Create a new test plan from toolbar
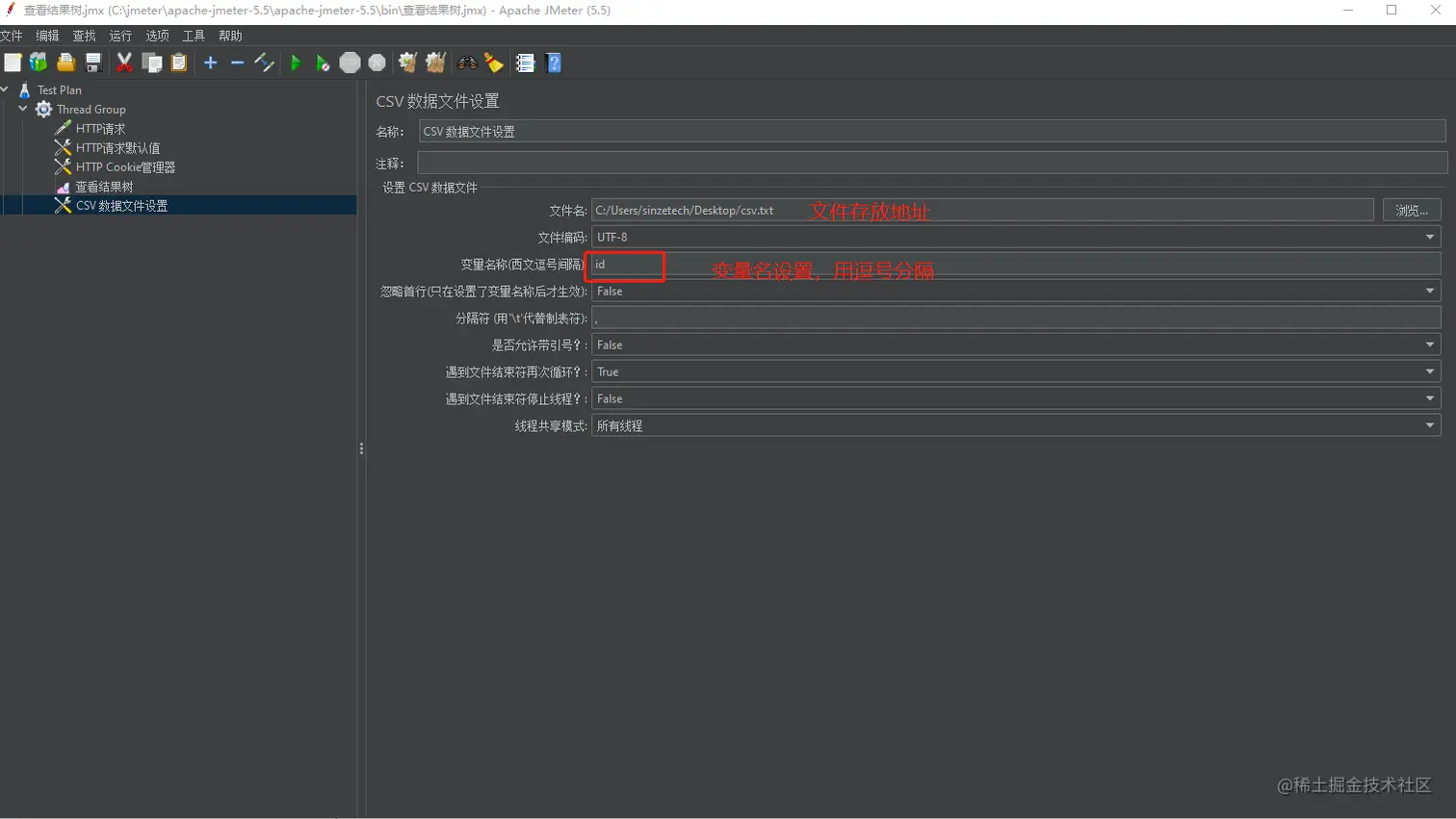This screenshot has width=1456, height=819. click(x=13, y=63)
